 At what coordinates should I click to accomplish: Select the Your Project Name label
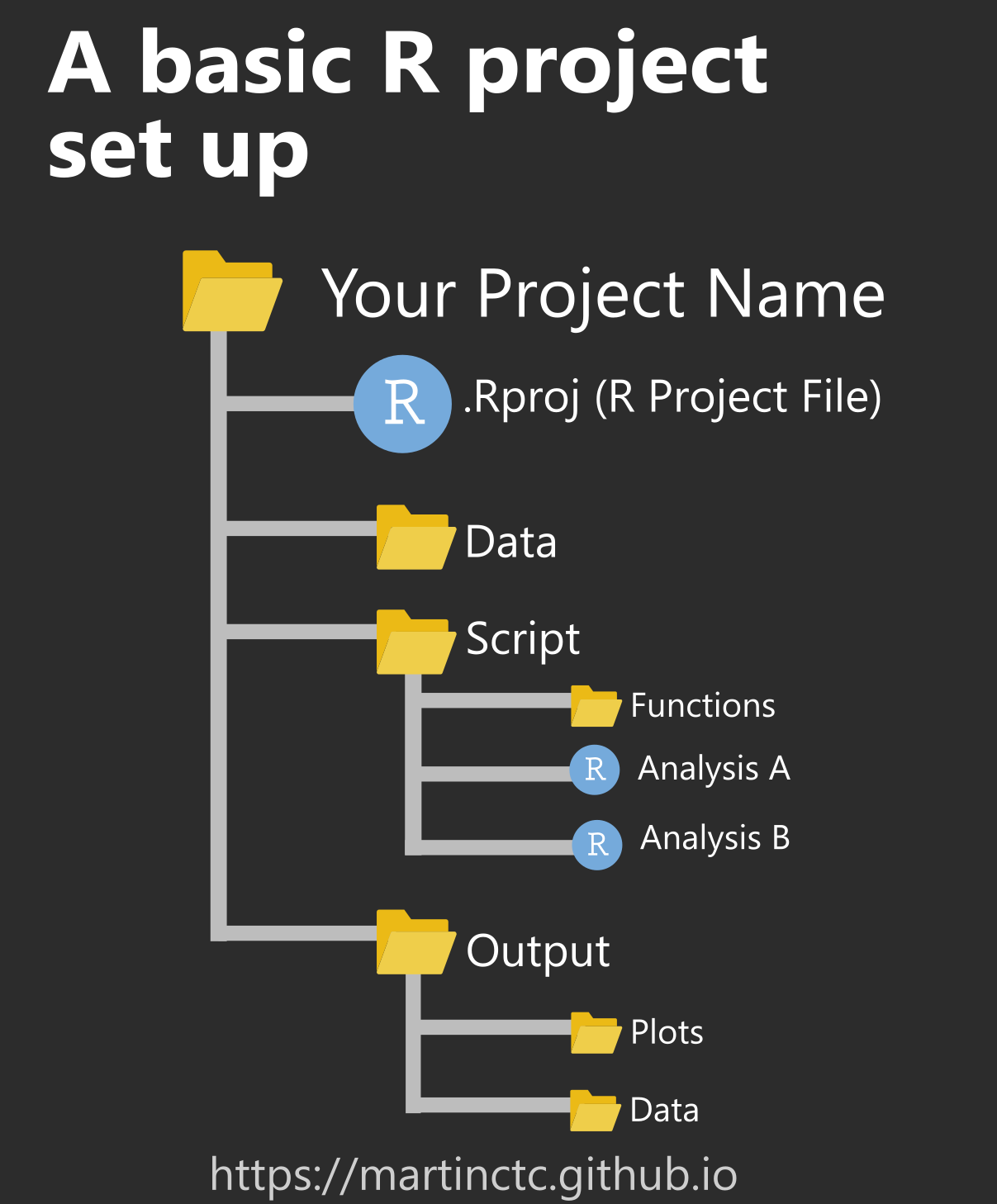(603, 294)
